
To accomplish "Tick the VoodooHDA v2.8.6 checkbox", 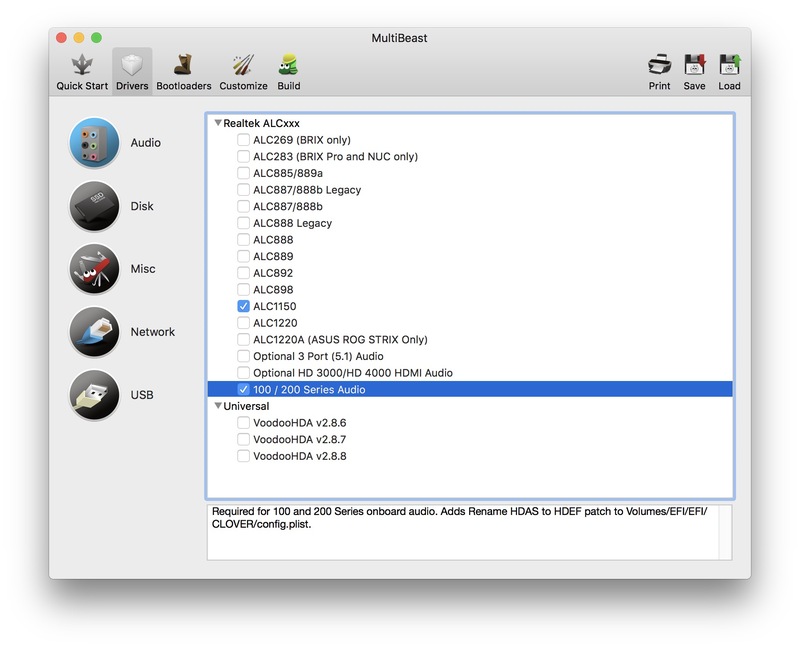I will [243, 422].
